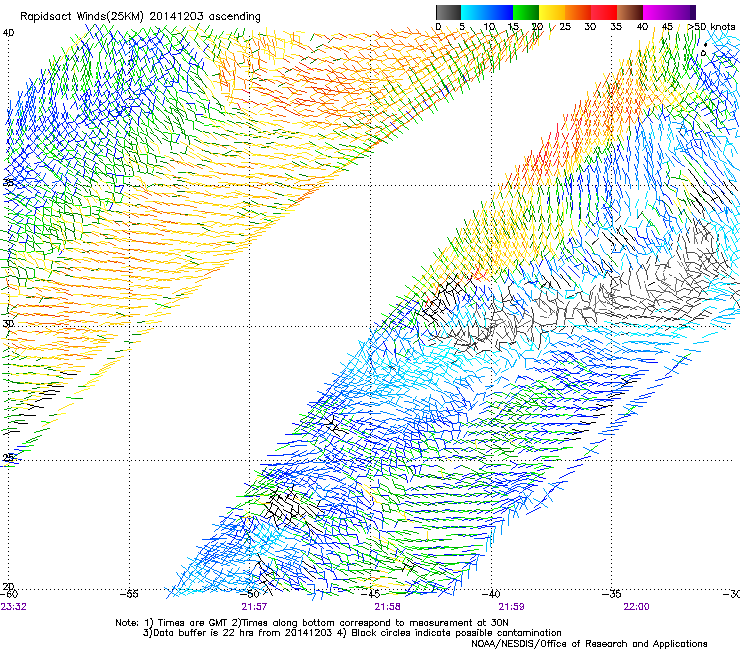Click the legend tick label '10'
Image resolution: width=740 pixels, height=650 pixels.
point(489,27)
